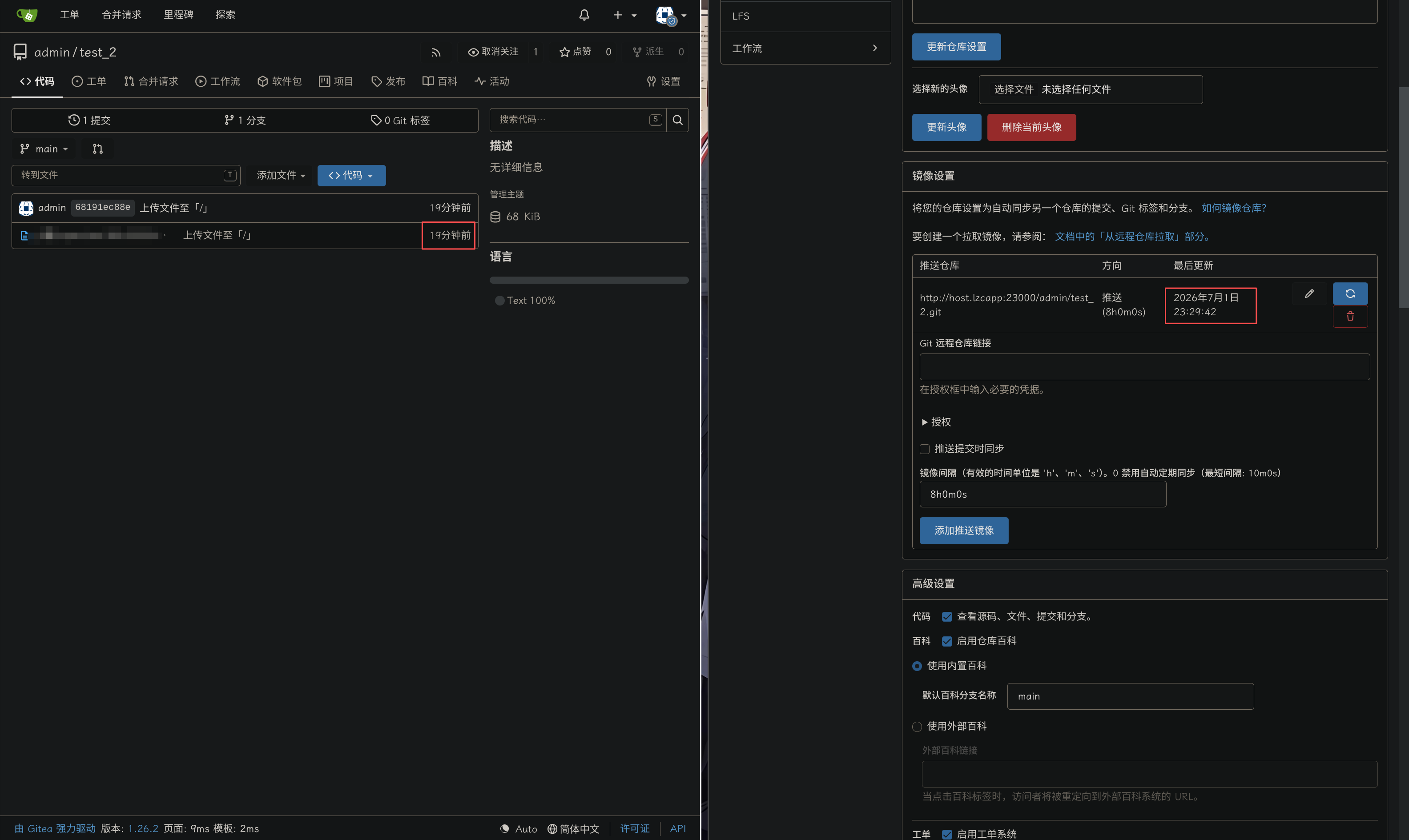Click the Text 100% language entry
Image resolution: width=1409 pixels, height=840 pixels.
click(525, 301)
